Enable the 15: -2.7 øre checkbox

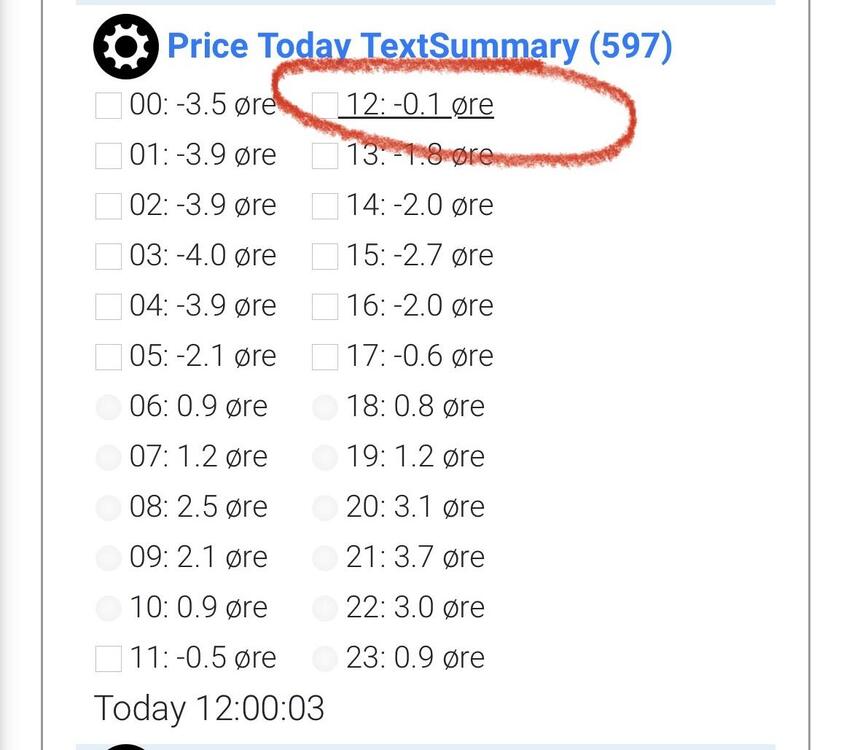tap(325, 256)
